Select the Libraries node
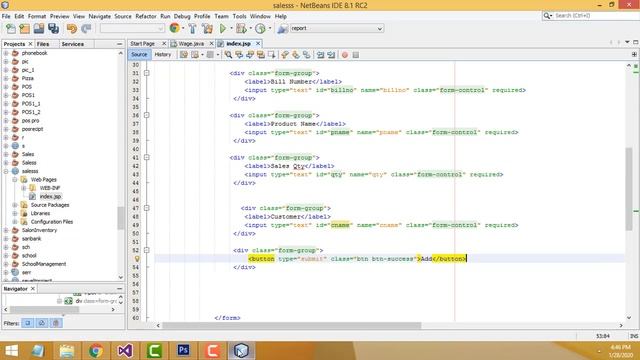The height and width of the screenshot is (360, 640). 40,213
